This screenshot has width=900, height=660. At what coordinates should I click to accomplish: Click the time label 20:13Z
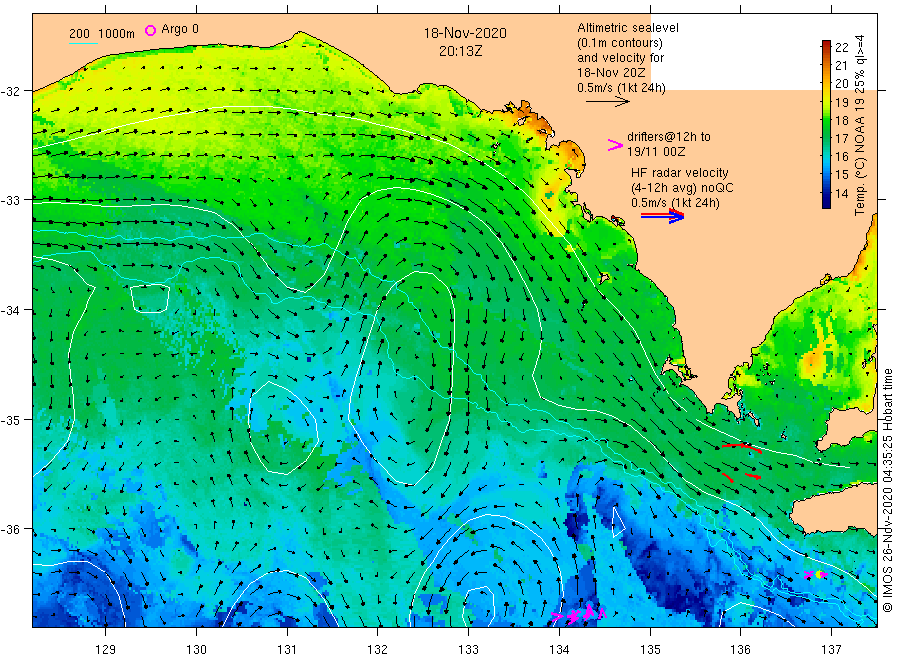[x=460, y=51]
